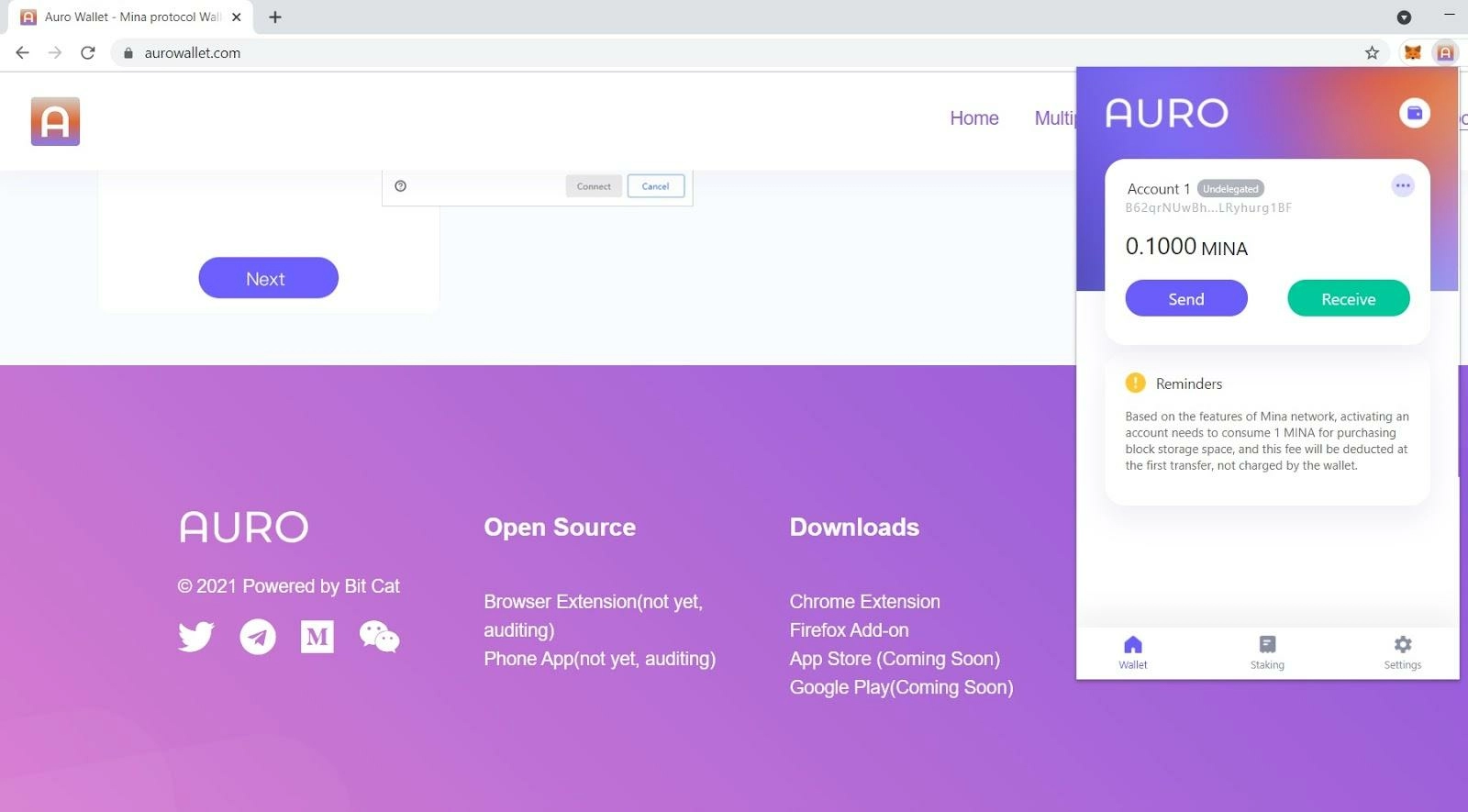This screenshot has width=1468, height=812.
Task: Go forward in browser history
Action: (x=55, y=52)
